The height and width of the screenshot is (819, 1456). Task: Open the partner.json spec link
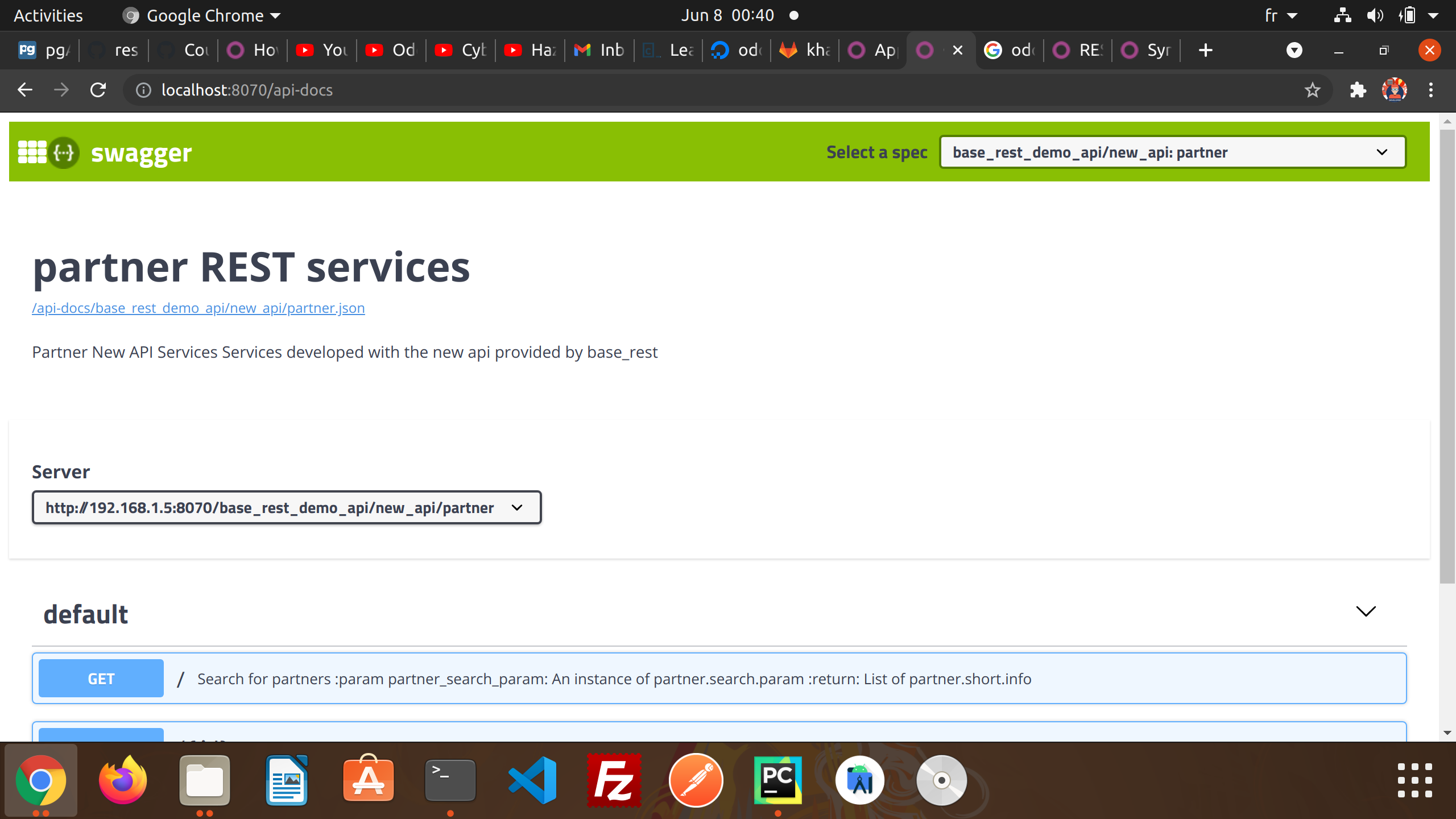[198, 308]
